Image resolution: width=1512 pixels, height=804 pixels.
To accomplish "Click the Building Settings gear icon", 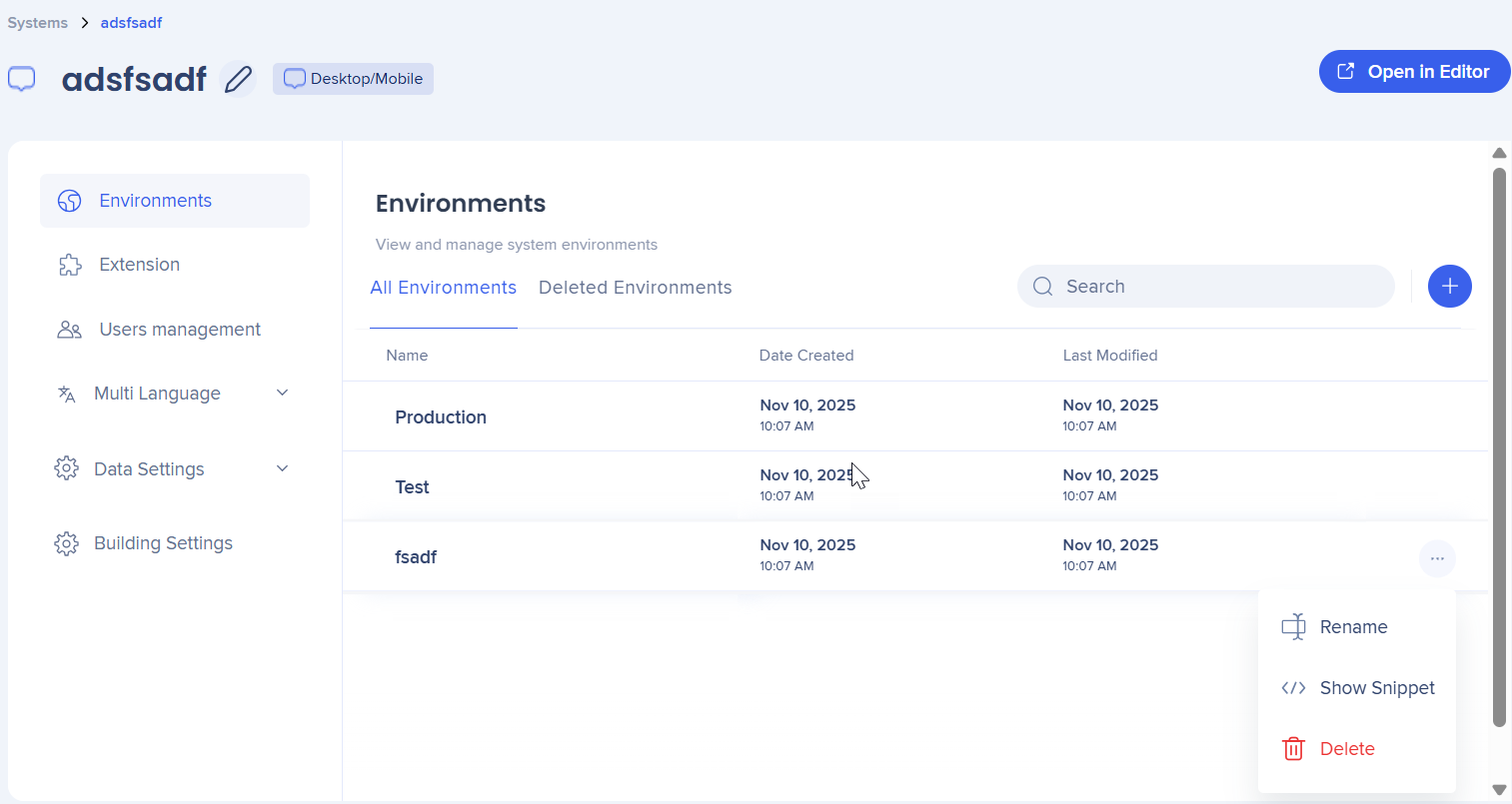I will (66, 543).
